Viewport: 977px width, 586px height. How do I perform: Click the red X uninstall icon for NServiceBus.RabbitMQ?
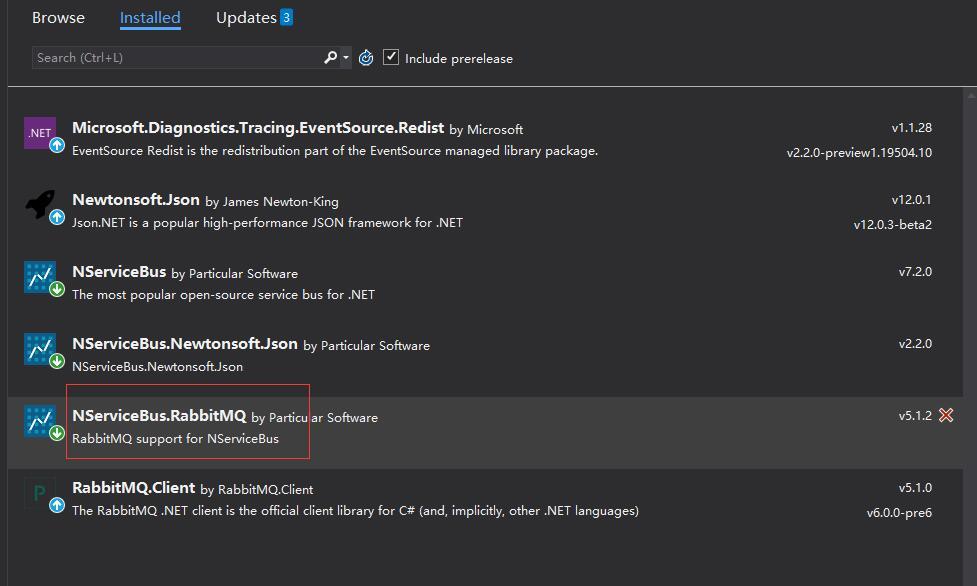pos(946,415)
